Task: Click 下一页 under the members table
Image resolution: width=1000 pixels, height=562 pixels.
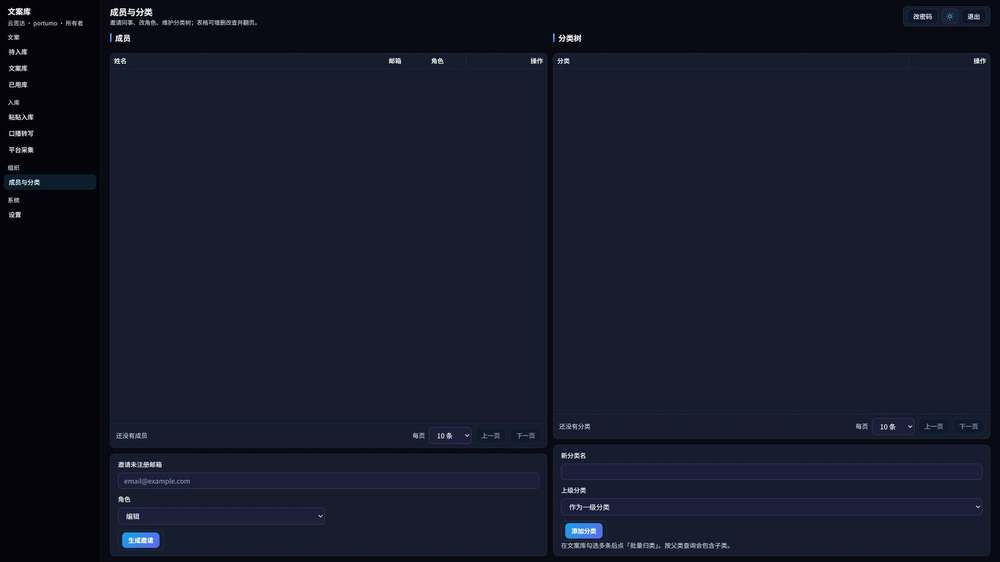Action: pyautogui.click(x=526, y=436)
